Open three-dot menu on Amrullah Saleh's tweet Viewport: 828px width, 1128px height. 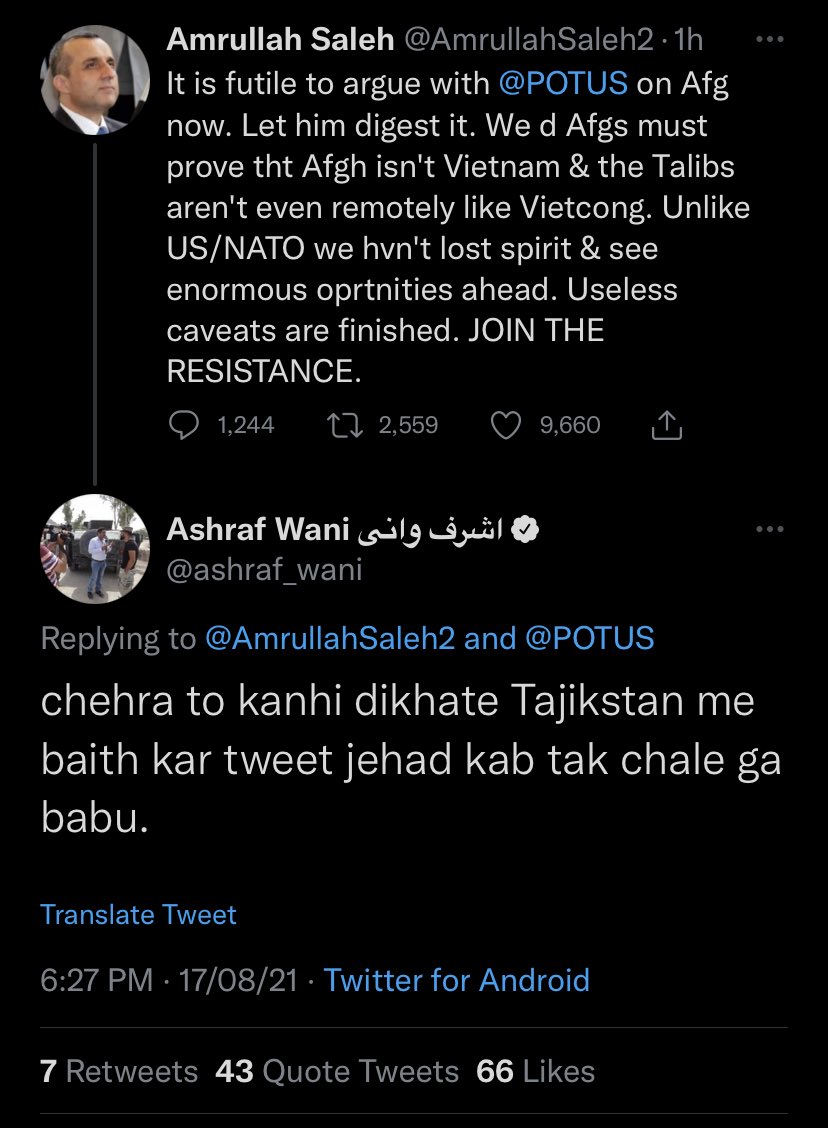click(769, 41)
